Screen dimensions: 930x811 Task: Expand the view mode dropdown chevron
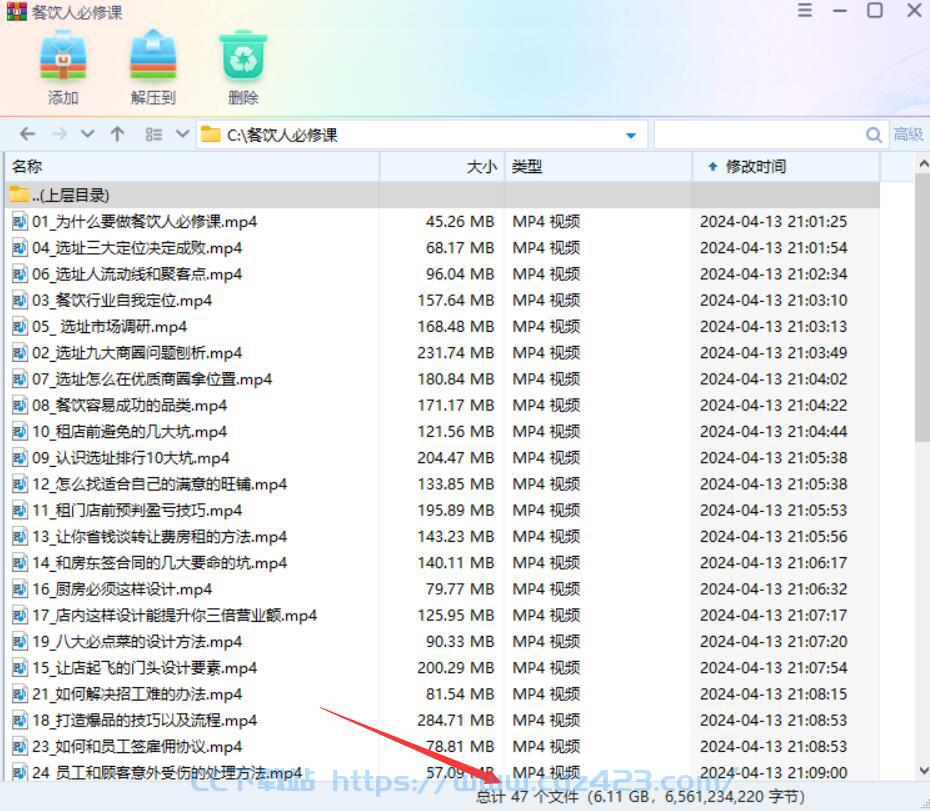(182, 134)
